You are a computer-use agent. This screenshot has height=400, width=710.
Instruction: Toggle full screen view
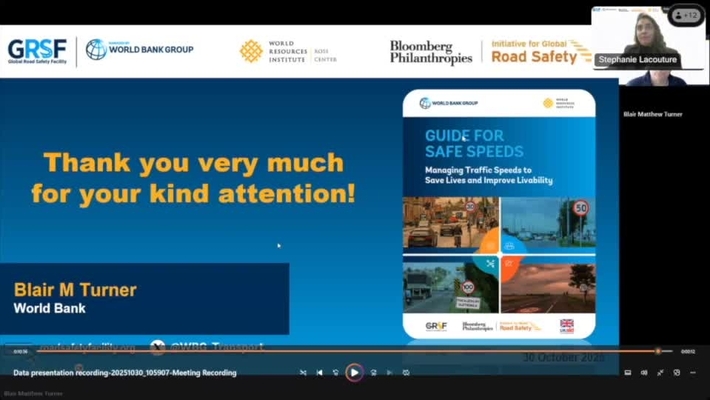[x=660, y=372]
